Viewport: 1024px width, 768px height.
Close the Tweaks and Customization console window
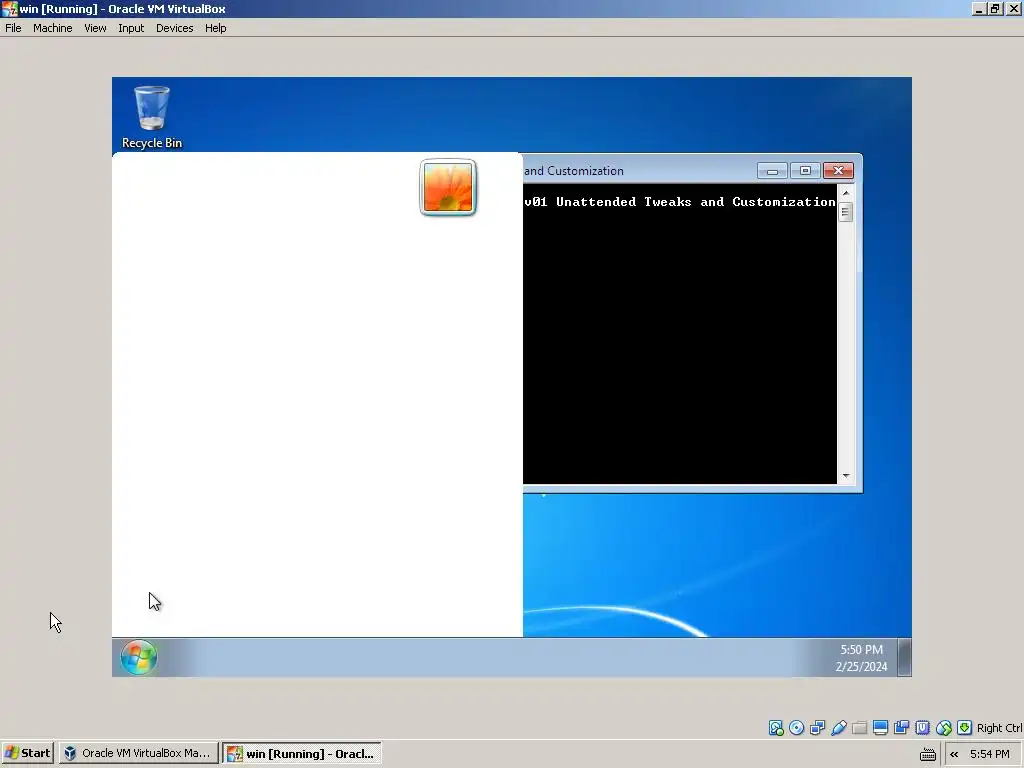tap(839, 170)
